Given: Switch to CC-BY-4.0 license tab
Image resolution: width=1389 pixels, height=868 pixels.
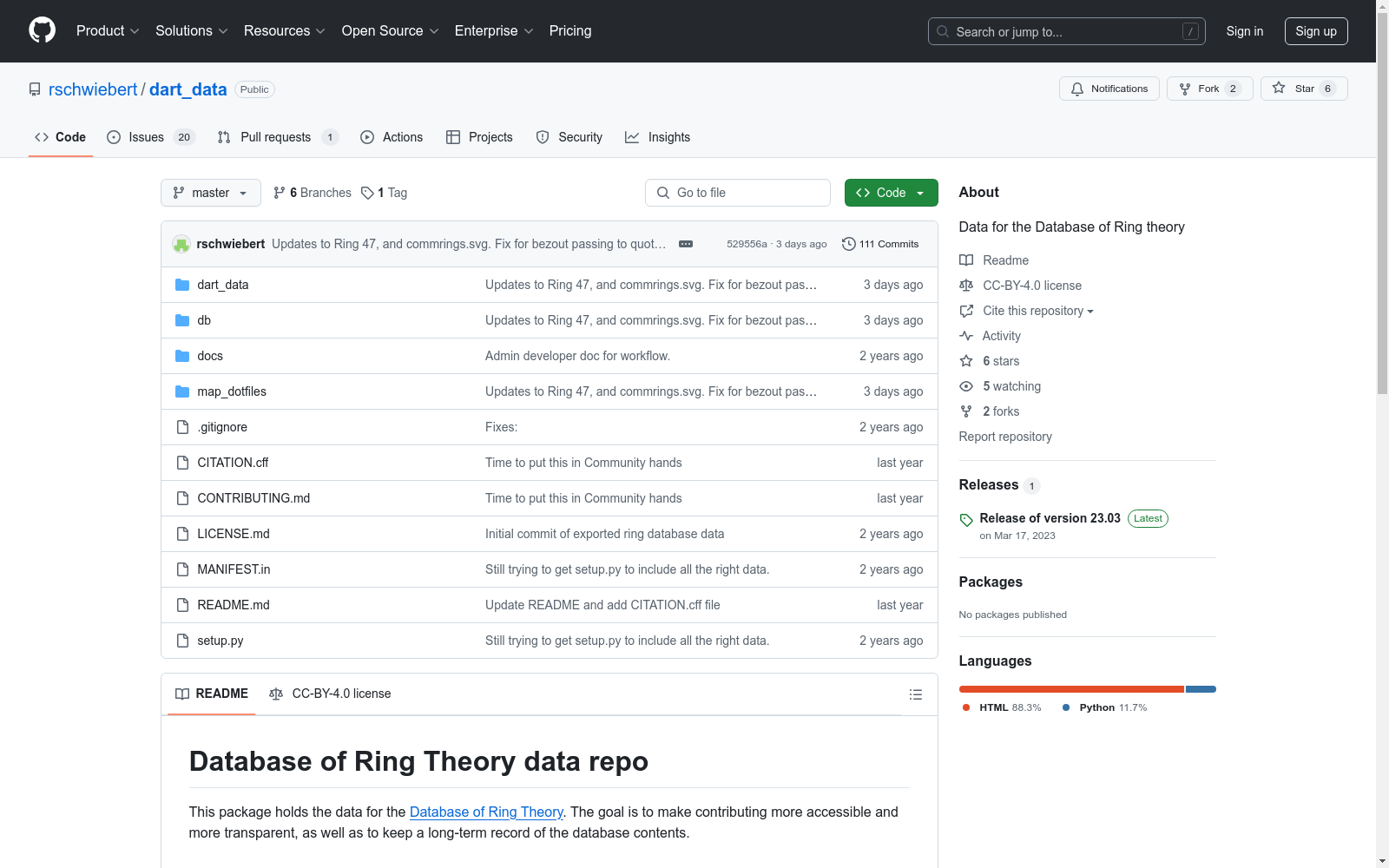Looking at the screenshot, I should (x=330, y=694).
